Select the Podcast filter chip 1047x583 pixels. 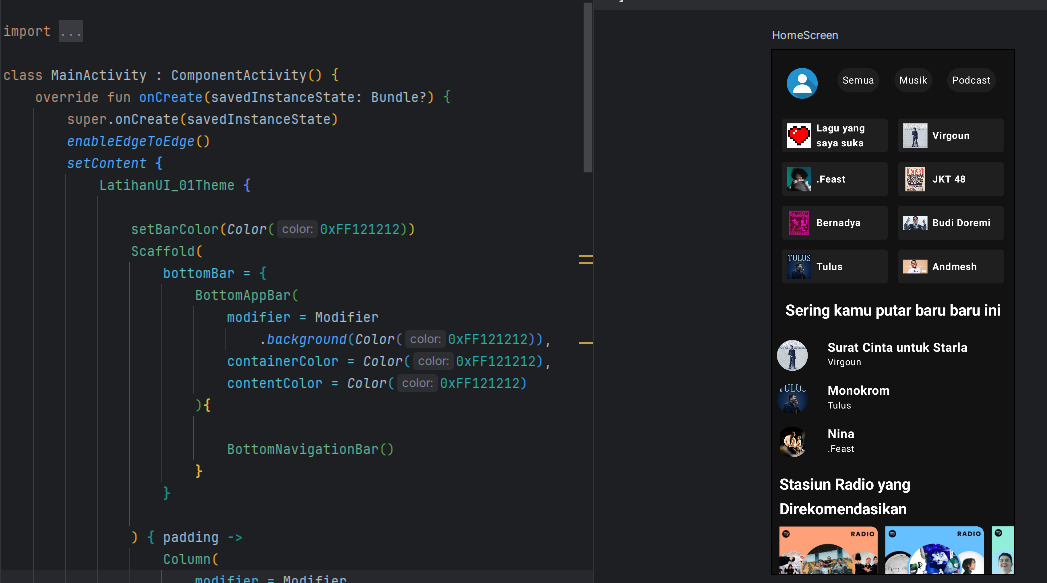[x=970, y=81]
